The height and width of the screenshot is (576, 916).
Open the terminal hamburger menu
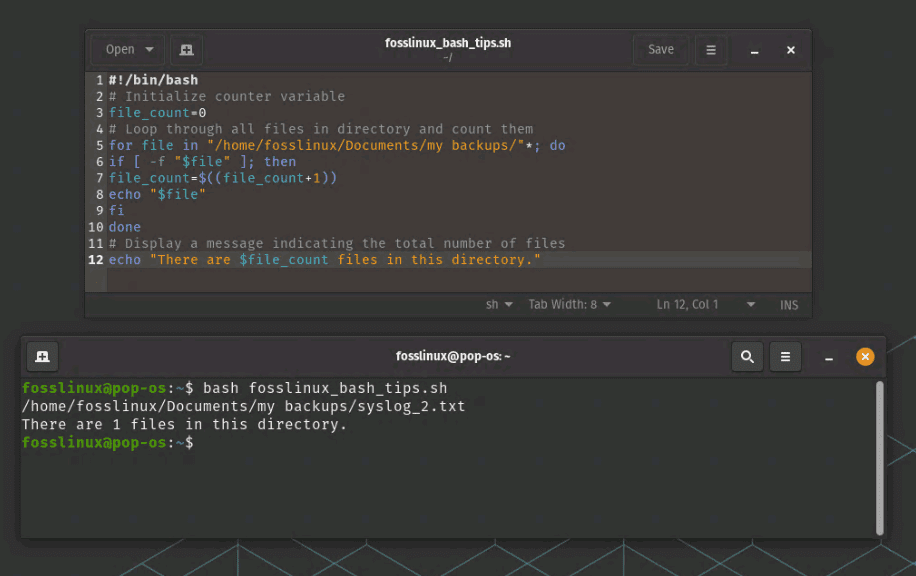pos(786,356)
